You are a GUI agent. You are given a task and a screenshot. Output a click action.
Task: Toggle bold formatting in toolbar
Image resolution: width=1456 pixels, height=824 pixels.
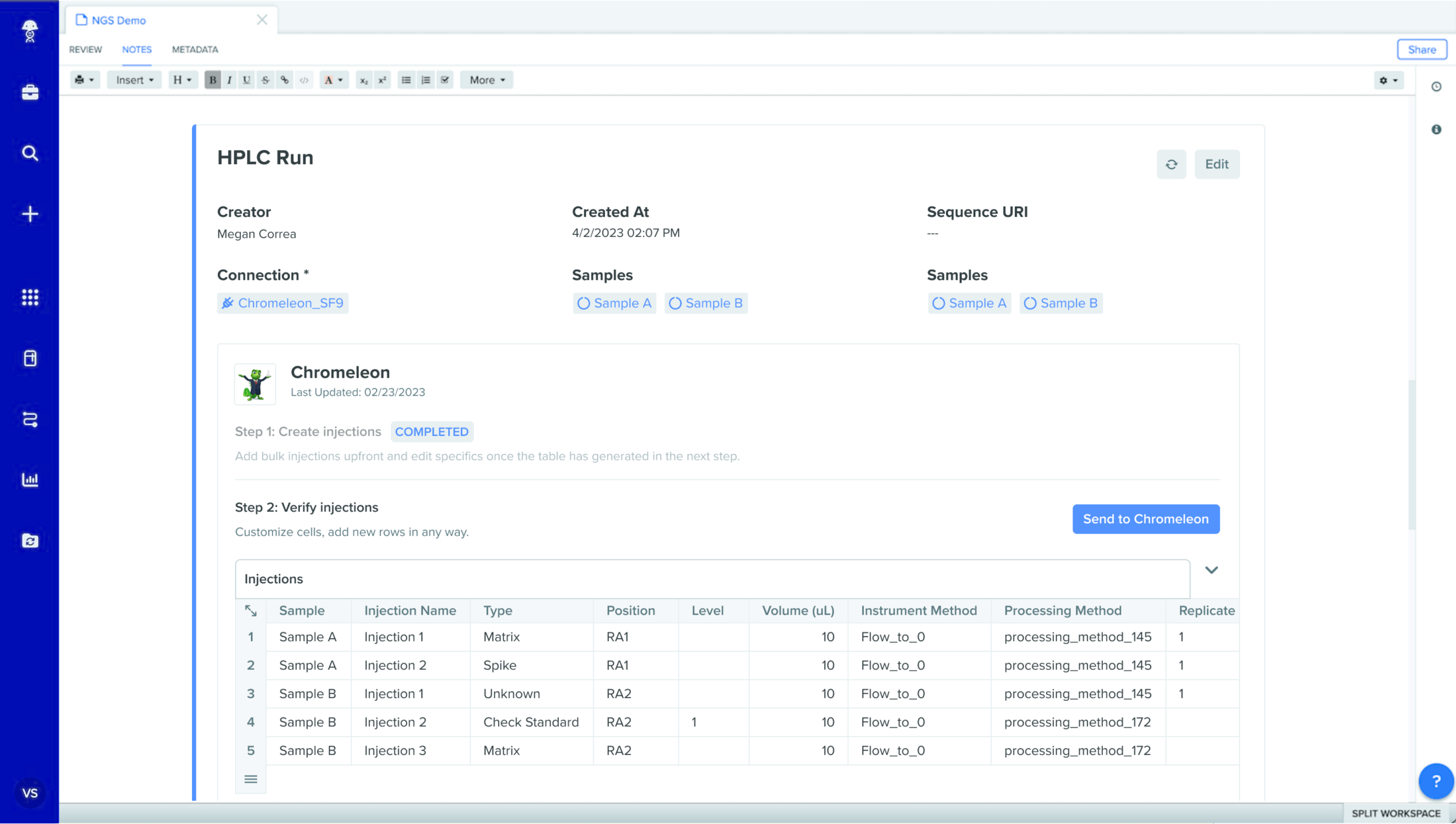[213, 80]
